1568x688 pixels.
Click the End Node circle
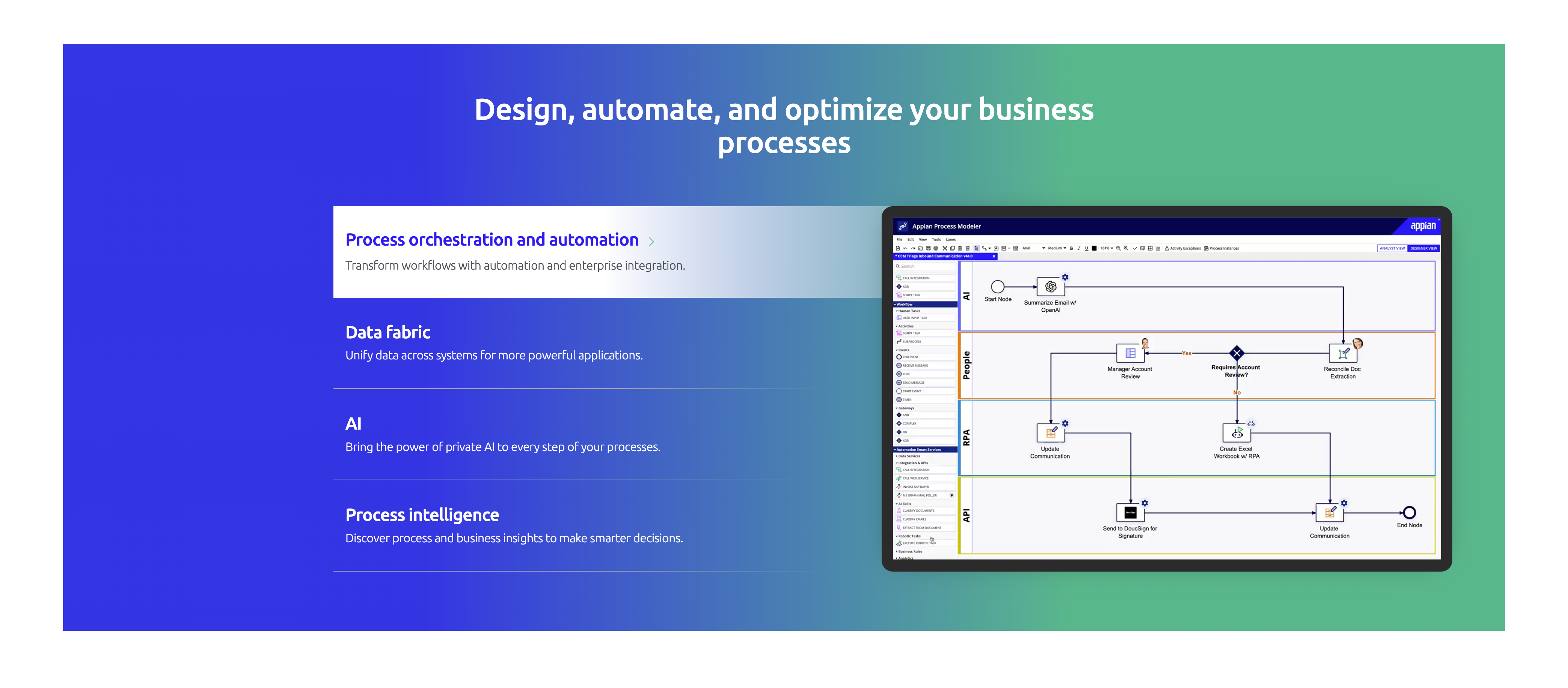click(x=1409, y=513)
